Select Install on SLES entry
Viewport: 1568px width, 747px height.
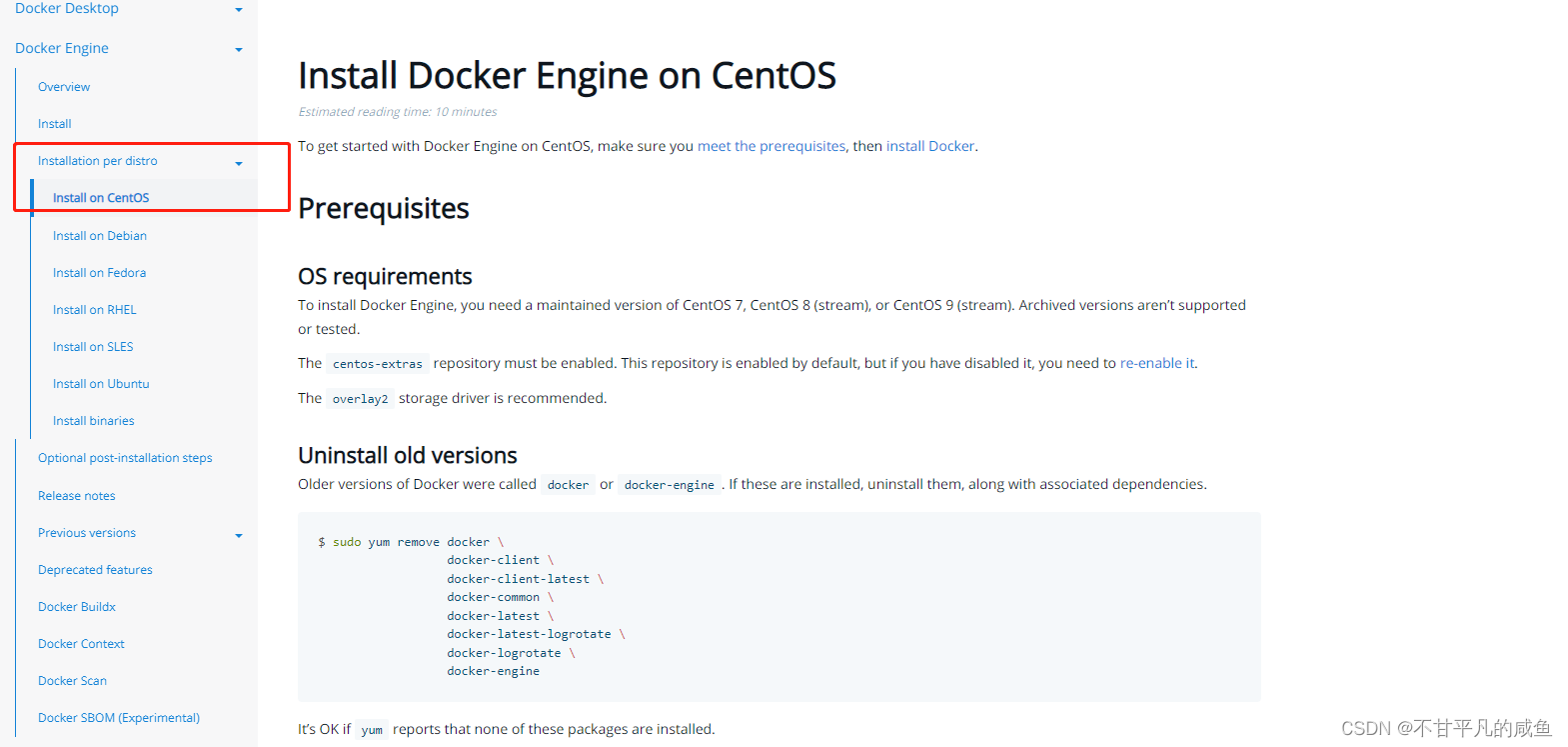coord(93,347)
